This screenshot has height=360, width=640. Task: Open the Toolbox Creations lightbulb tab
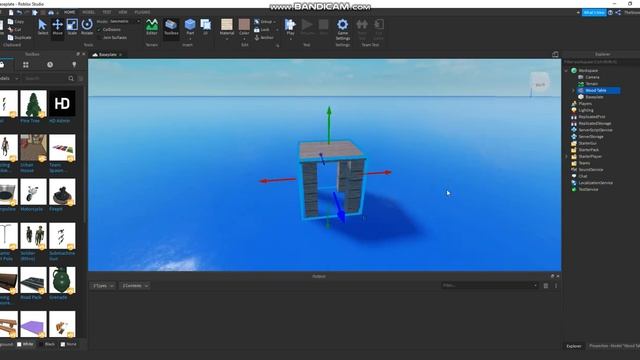[x=74, y=65]
